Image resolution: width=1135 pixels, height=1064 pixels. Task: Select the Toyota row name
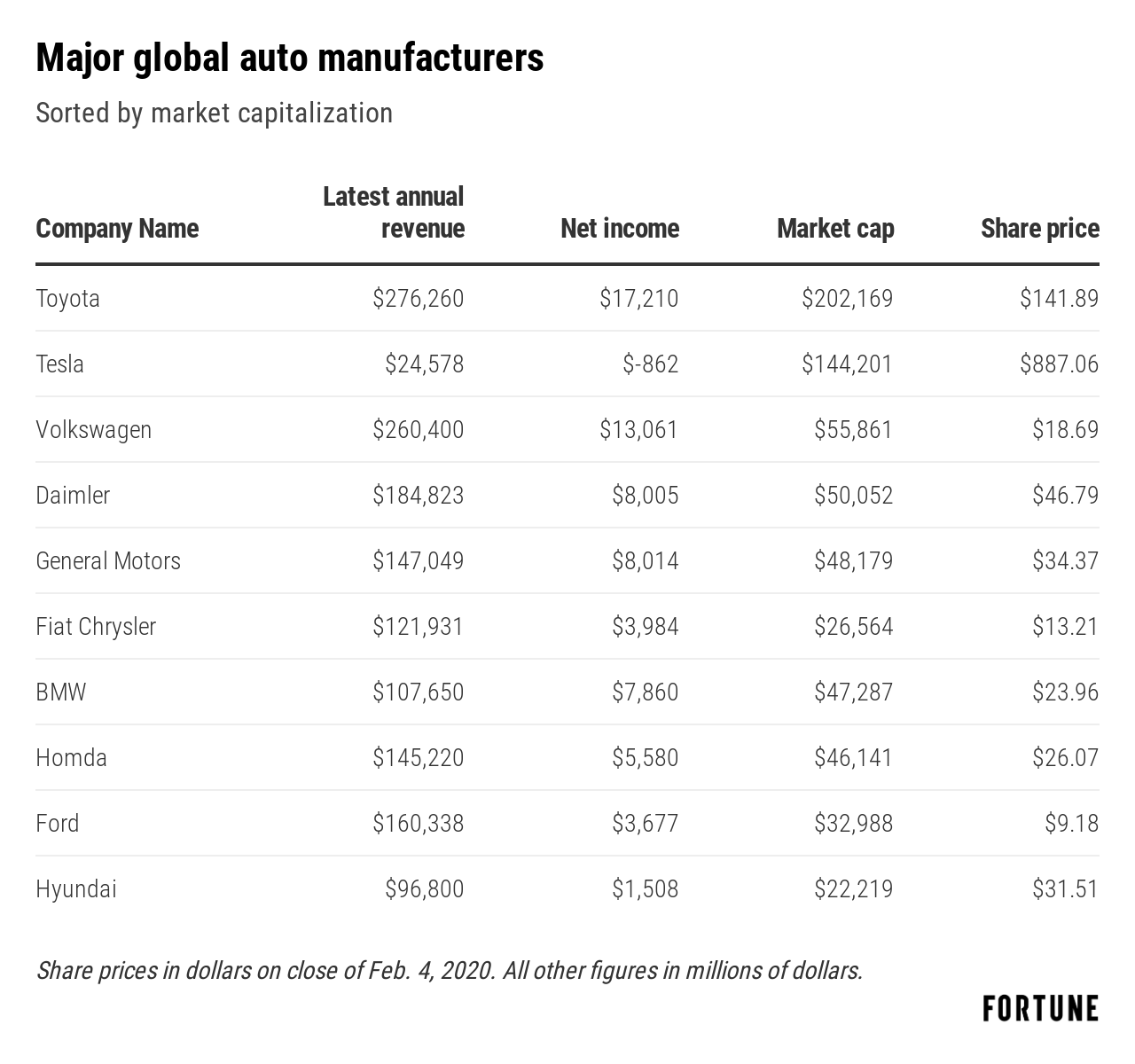click(68, 299)
